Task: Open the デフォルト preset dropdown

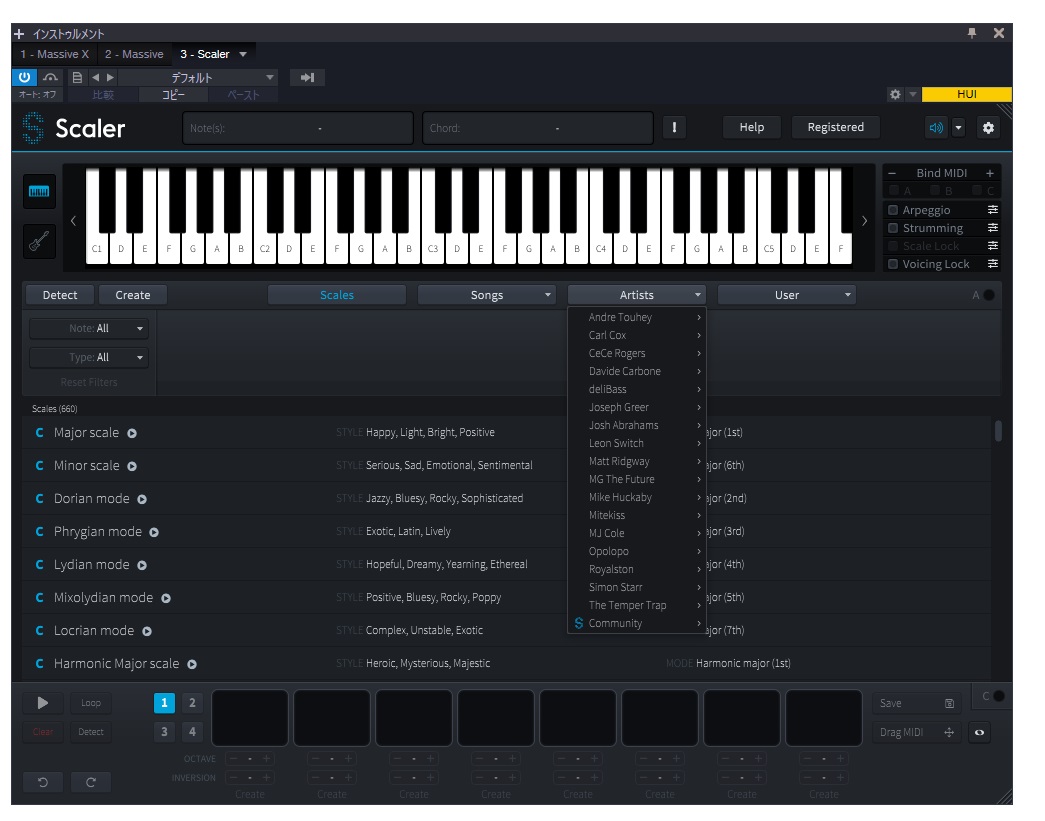Action: (198, 78)
